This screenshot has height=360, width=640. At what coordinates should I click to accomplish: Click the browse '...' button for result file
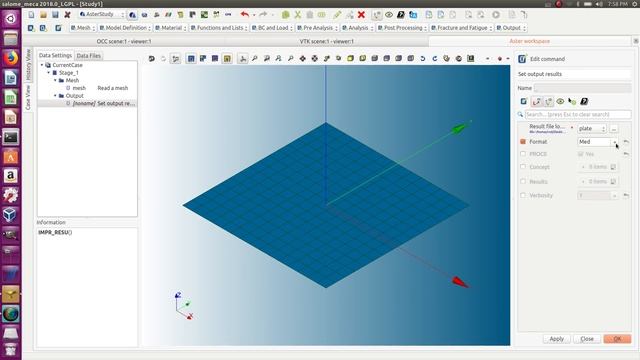tap(614, 129)
